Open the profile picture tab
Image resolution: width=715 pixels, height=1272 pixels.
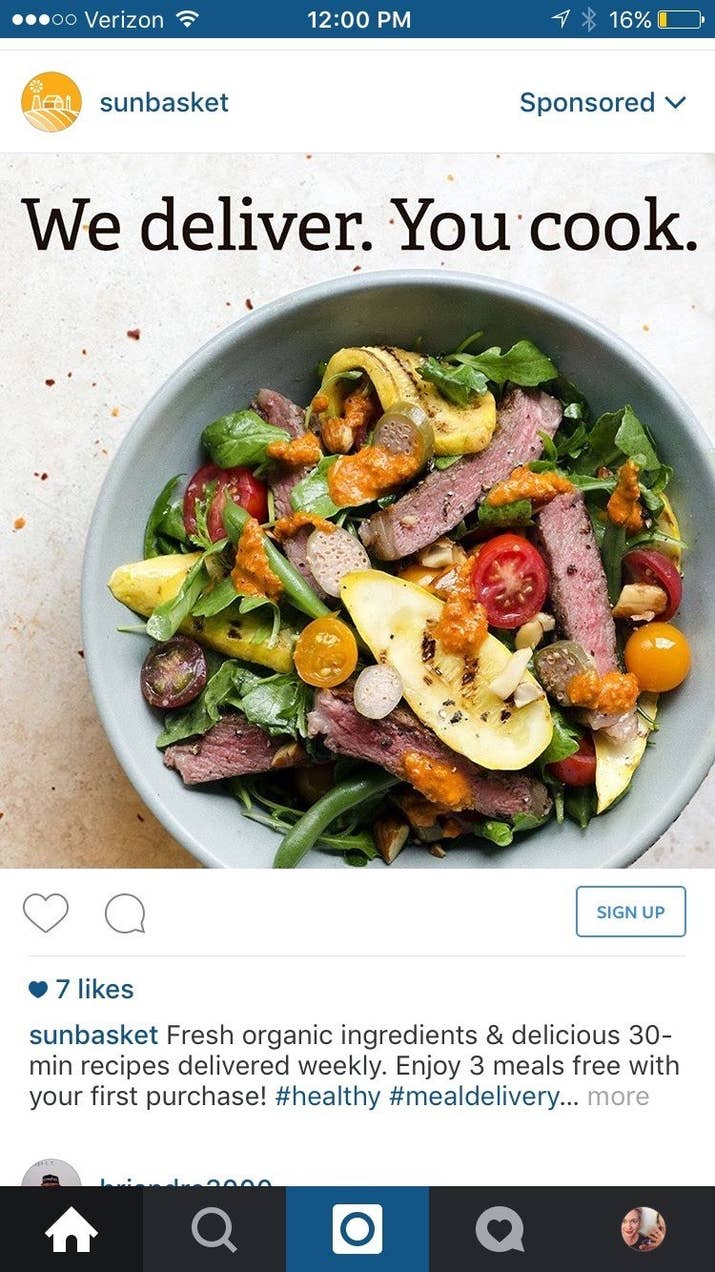(643, 1229)
